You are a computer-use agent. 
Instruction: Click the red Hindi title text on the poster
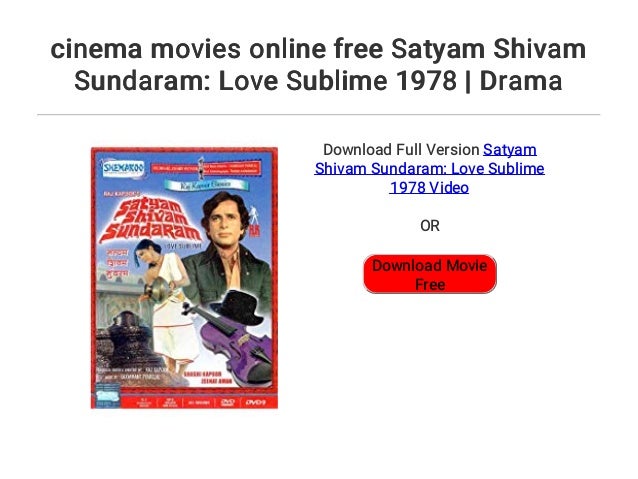[117, 263]
